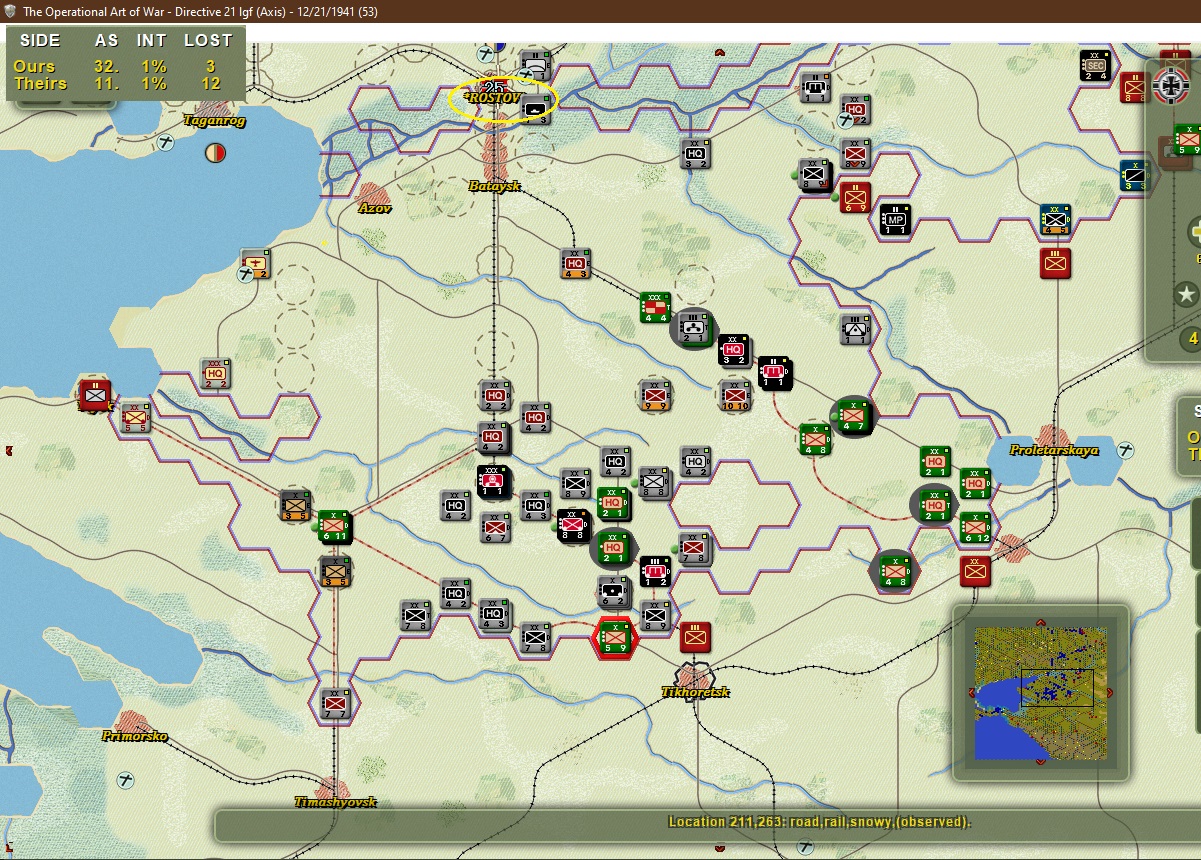Select the 9-9 infantry division counter
Image resolution: width=1201 pixels, height=860 pixels.
(x=655, y=394)
